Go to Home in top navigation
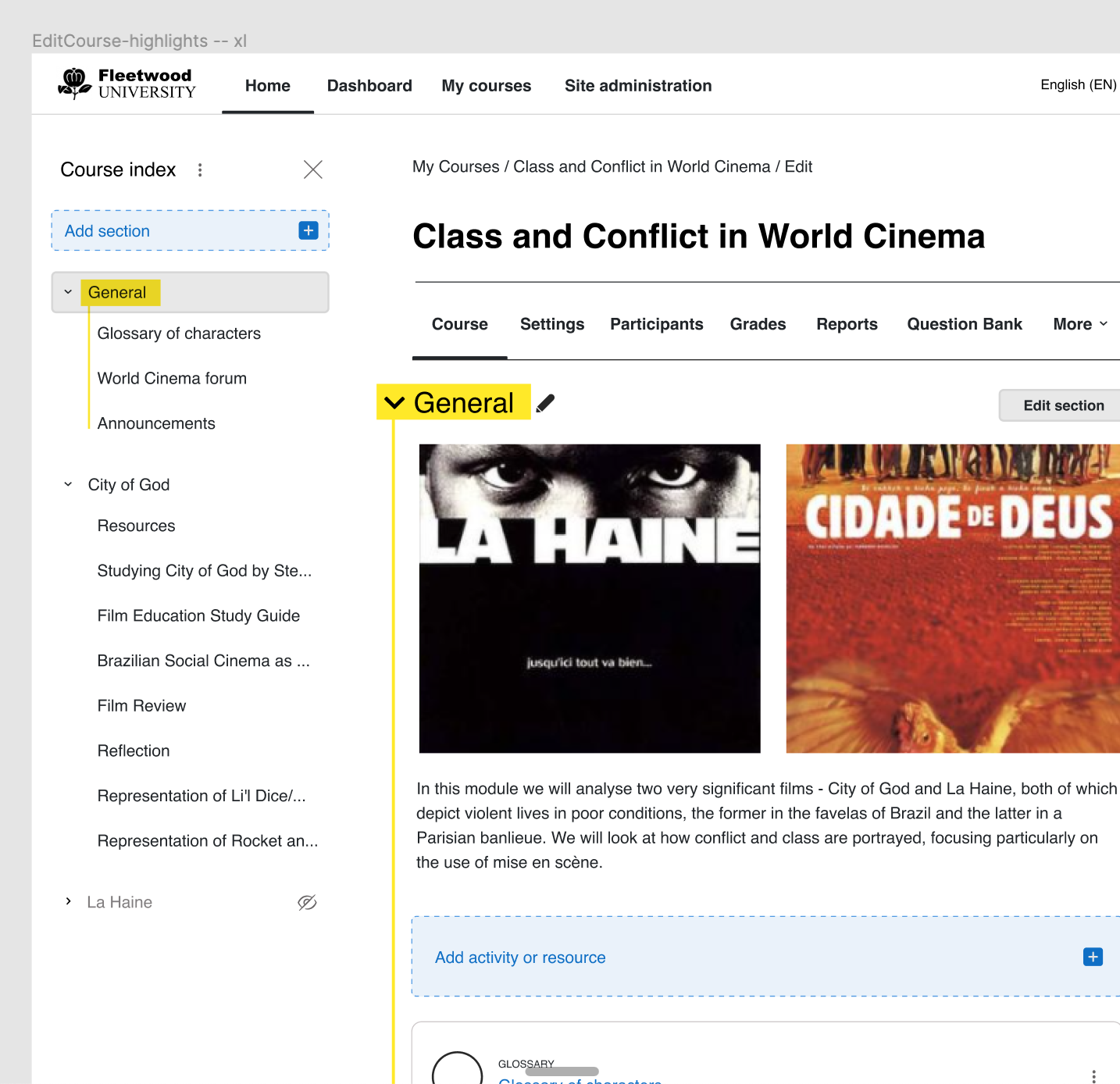Screen dimensions: 1120x1084 click(x=268, y=86)
